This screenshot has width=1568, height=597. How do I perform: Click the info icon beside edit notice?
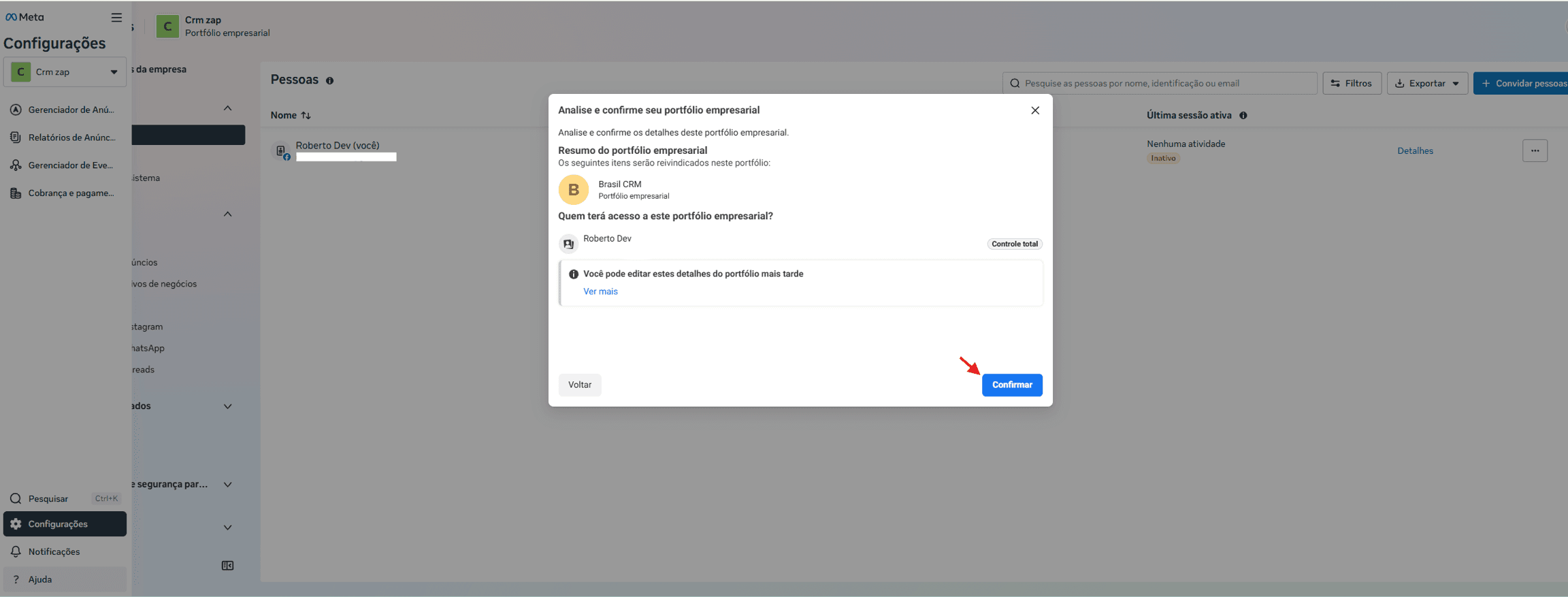pos(574,274)
